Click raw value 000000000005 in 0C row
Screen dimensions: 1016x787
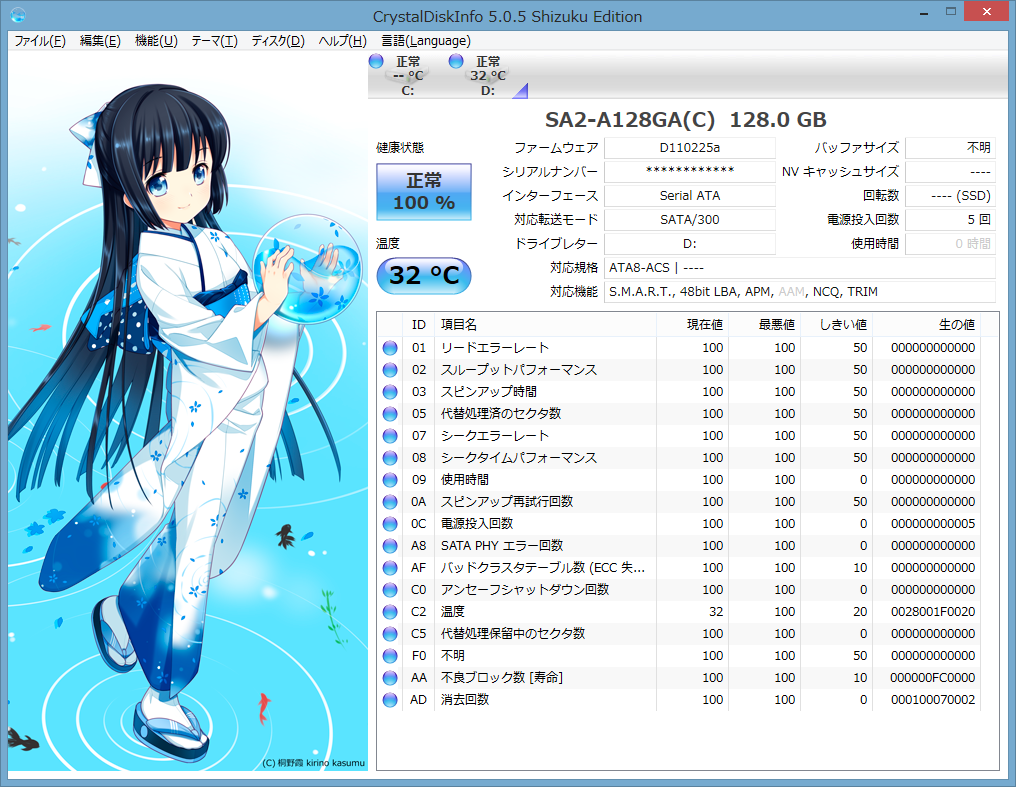point(932,524)
